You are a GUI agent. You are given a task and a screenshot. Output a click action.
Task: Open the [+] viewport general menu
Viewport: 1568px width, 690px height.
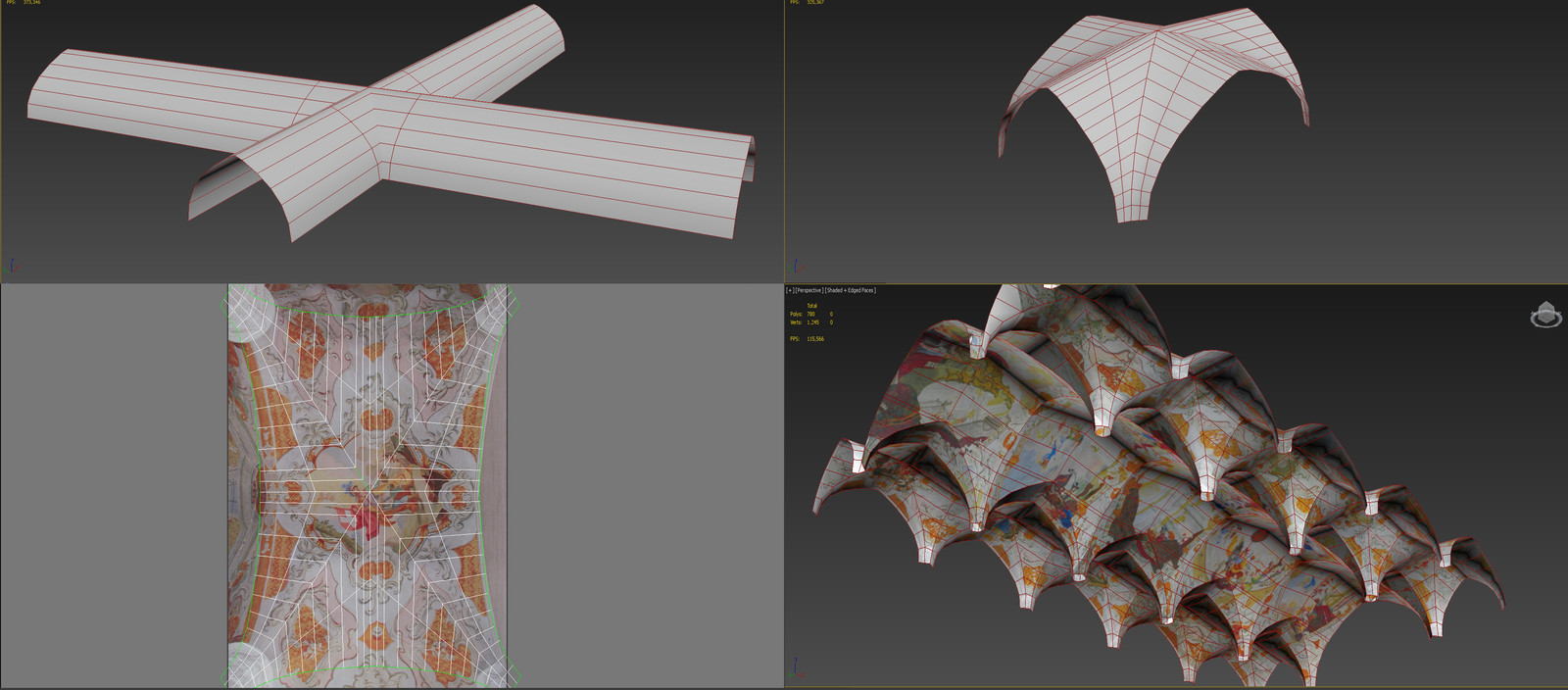790,290
